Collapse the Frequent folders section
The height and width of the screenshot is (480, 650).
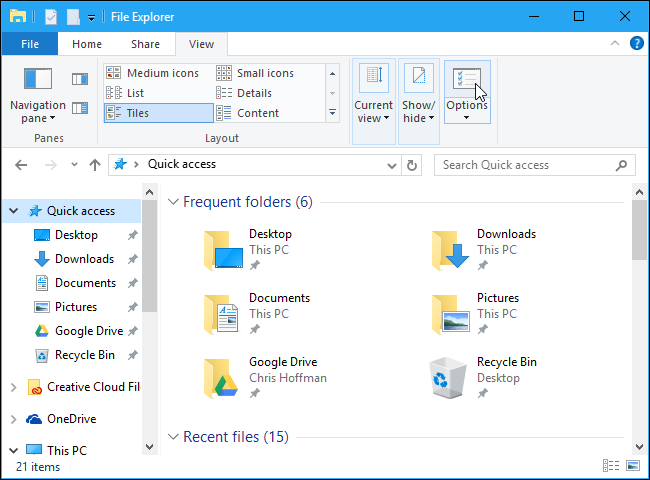tap(171, 203)
